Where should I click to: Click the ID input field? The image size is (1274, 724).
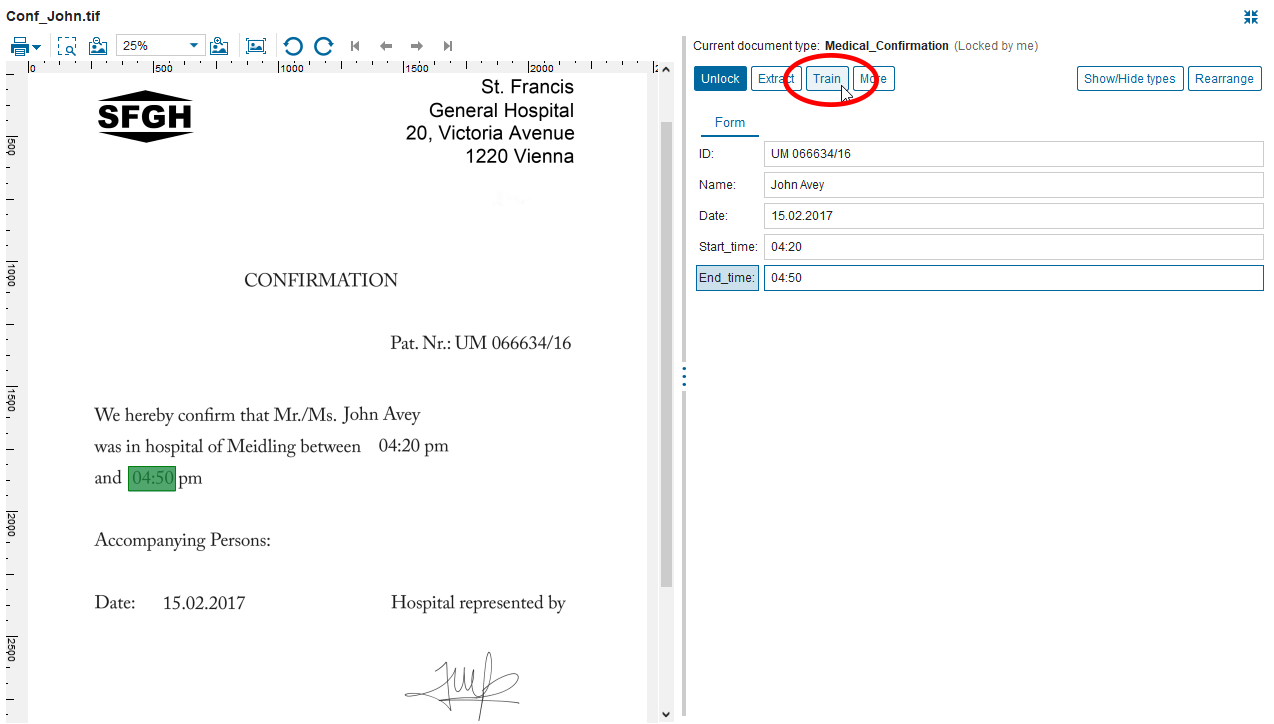click(x=1013, y=154)
